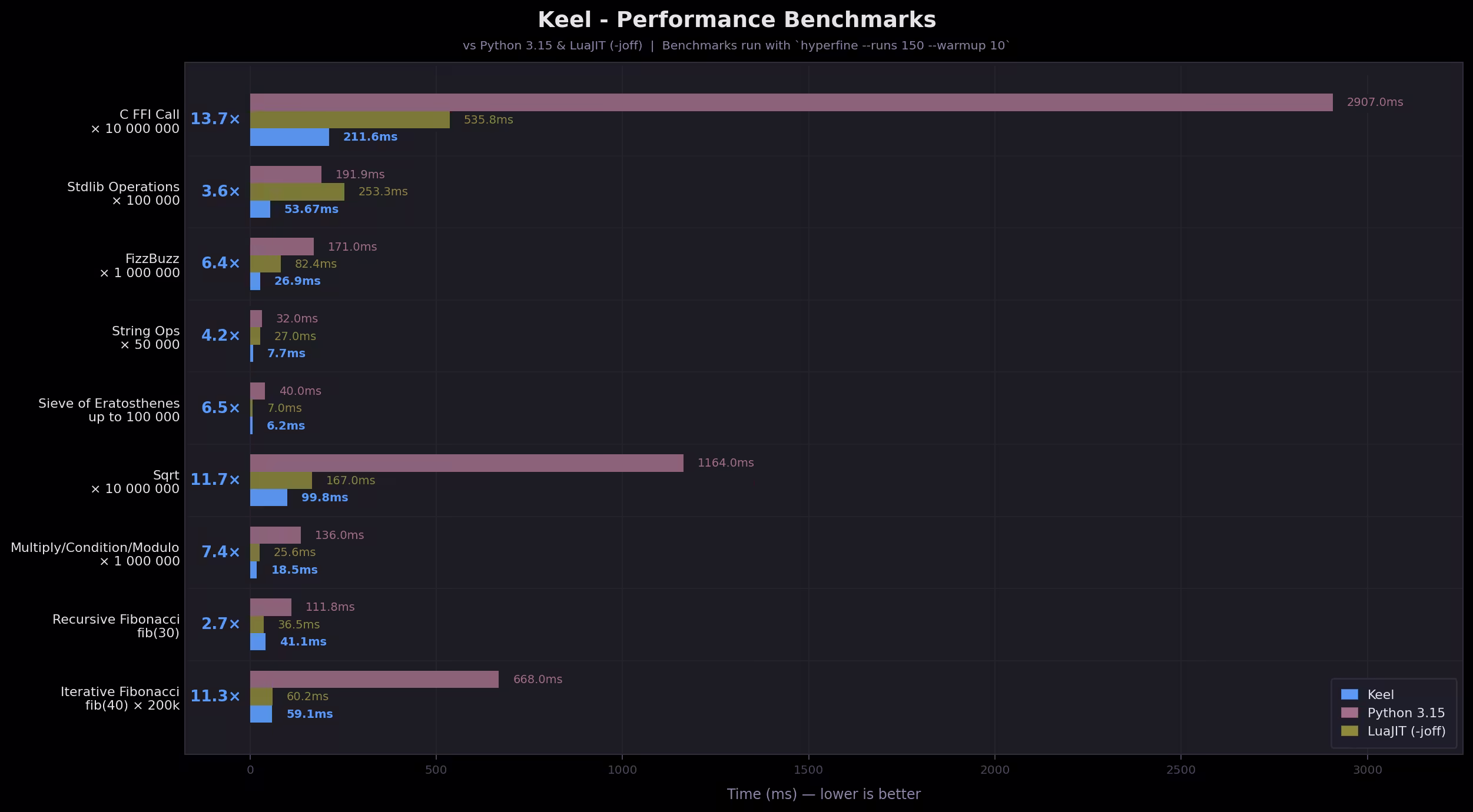Click the 136.0ms value label
The image size is (1473, 812).
tap(339, 535)
